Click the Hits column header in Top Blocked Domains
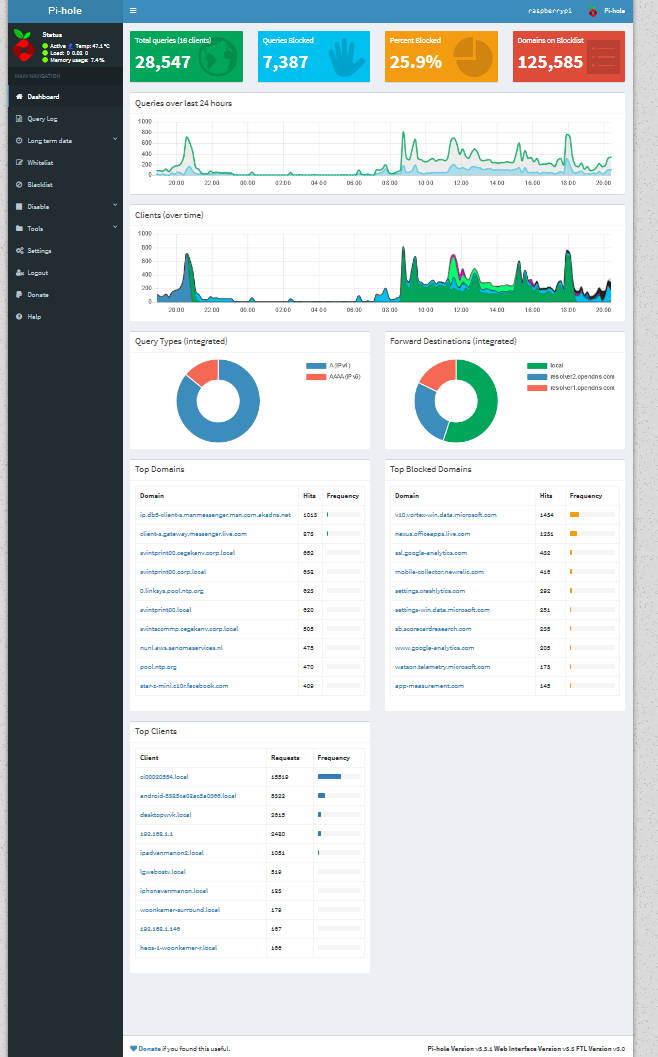 click(546, 495)
